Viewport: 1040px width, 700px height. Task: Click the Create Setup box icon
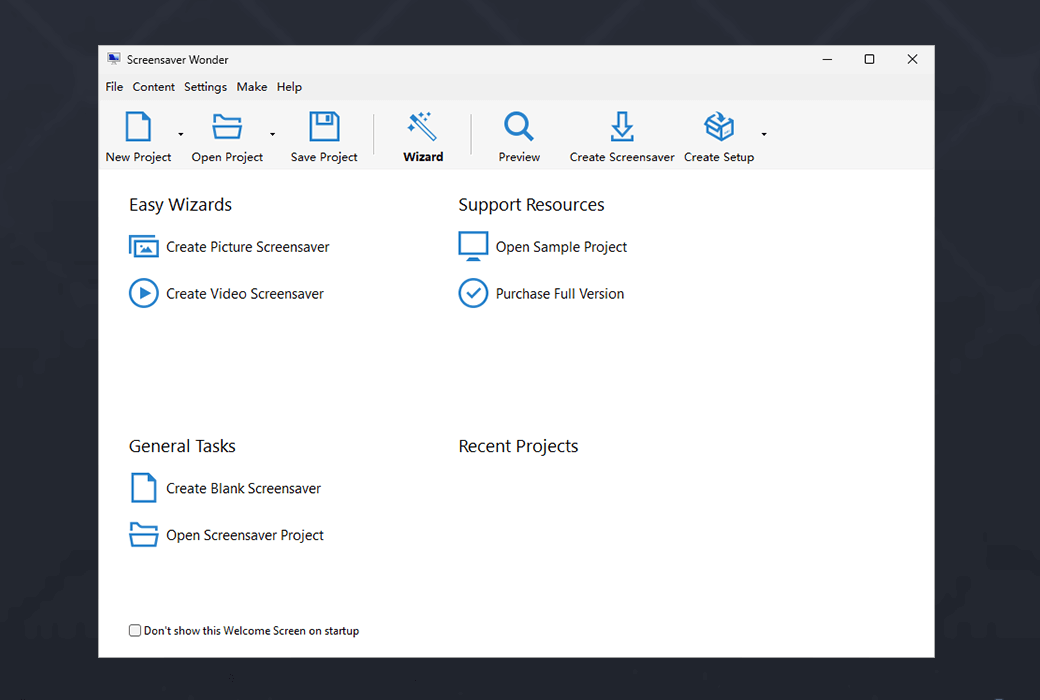click(719, 126)
